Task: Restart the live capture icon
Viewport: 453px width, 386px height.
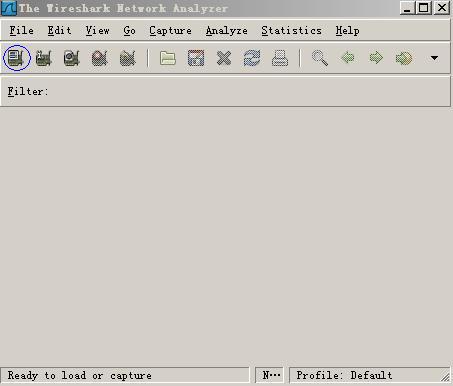Action: (128, 58)
